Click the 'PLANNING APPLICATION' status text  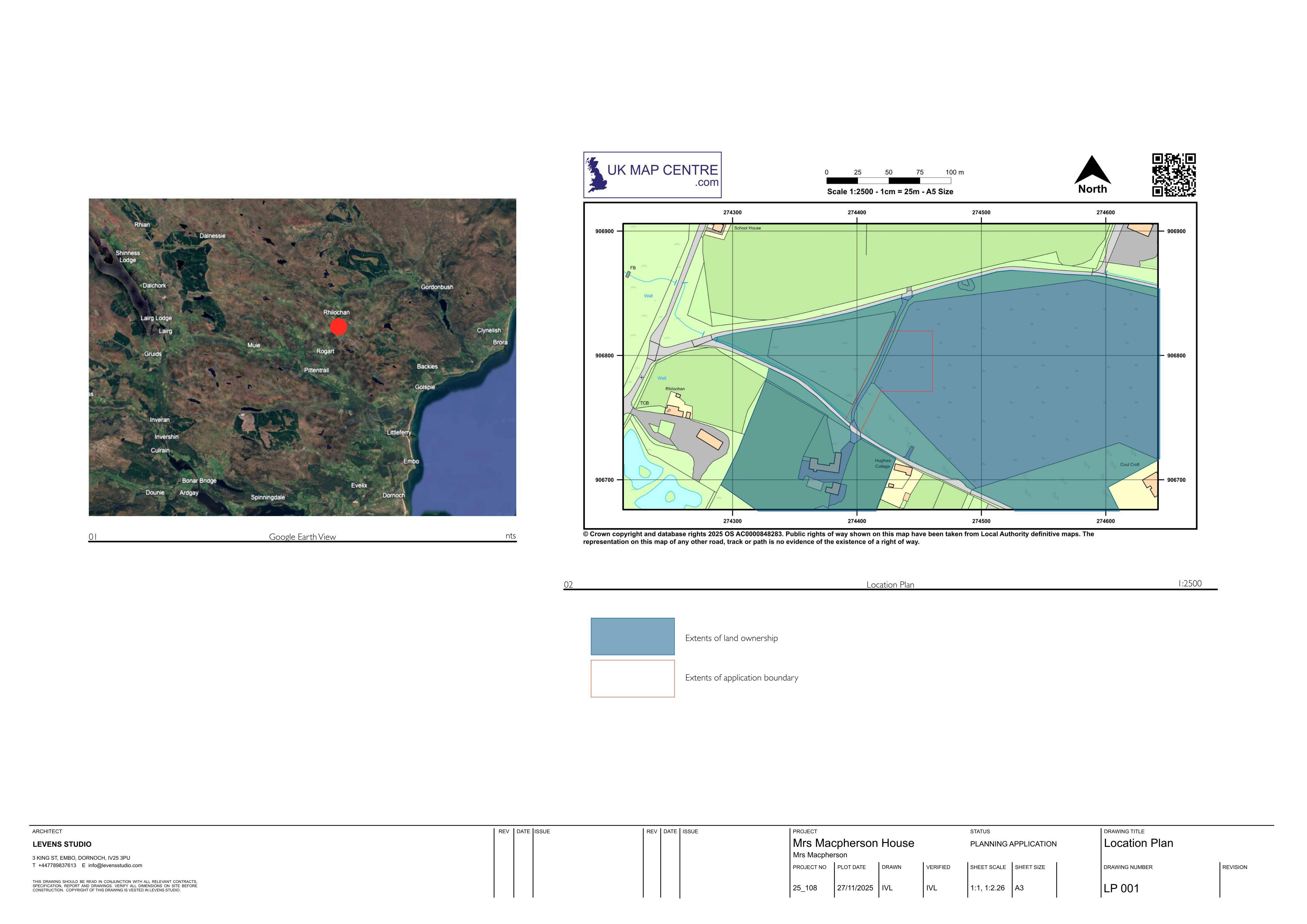1013,844
